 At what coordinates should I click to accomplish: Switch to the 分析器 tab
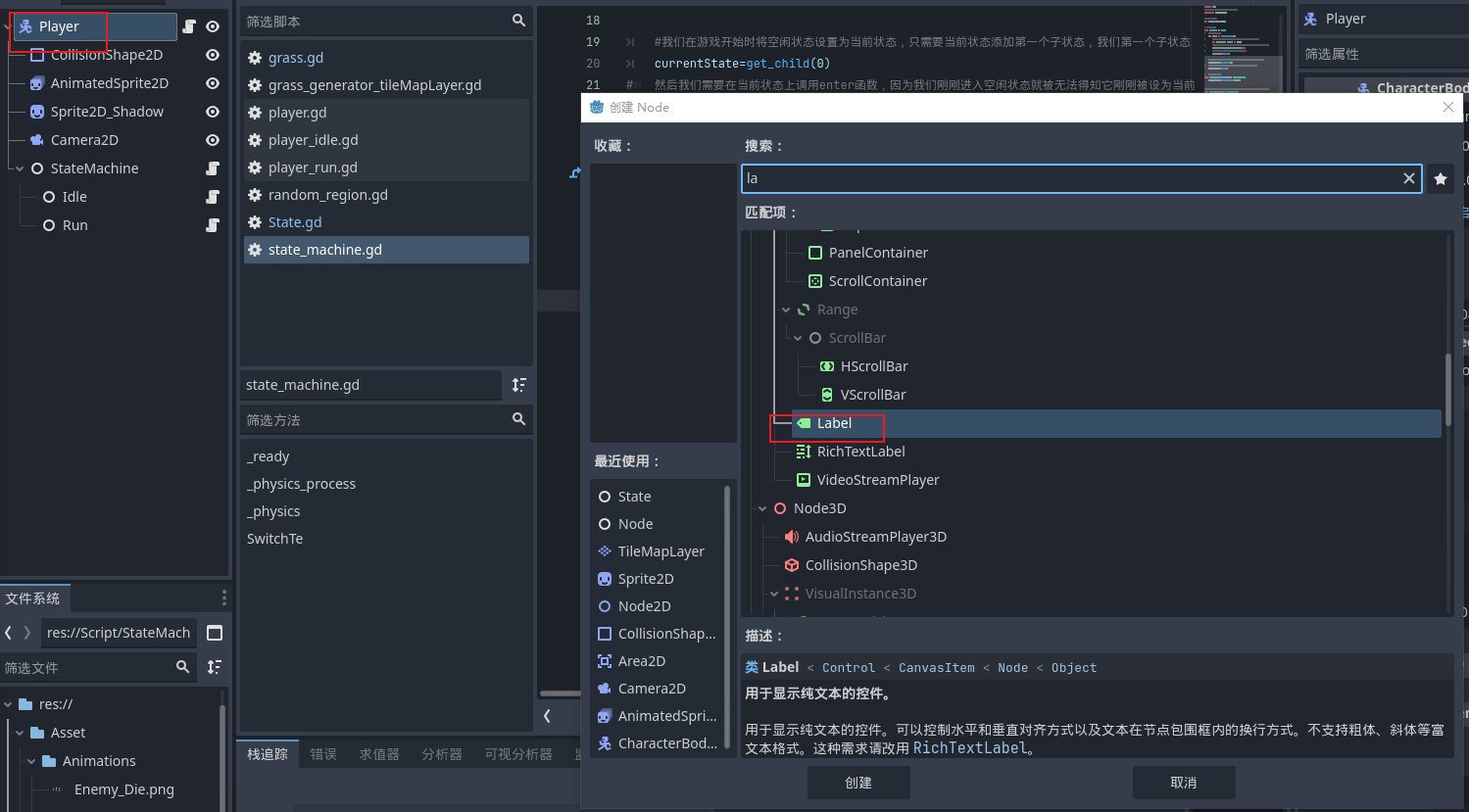coord(442,754)
